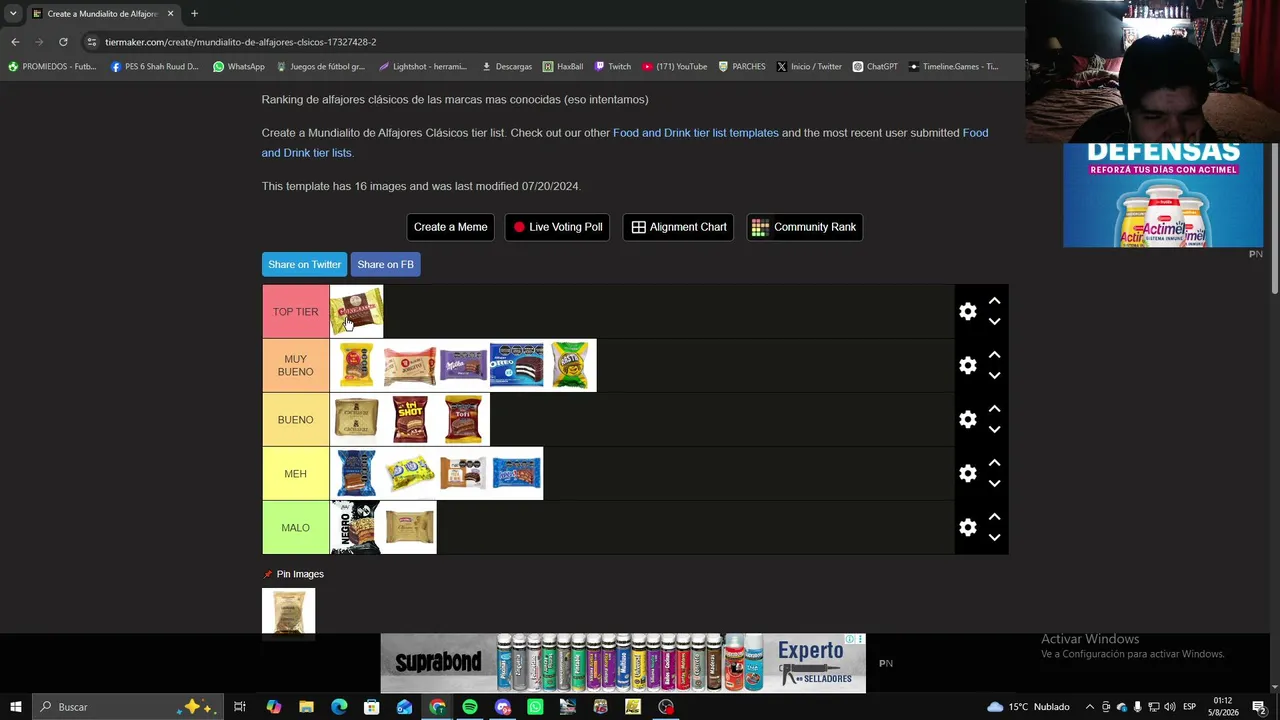Open the YouTube bookmark
1280x720 pixels.
[675, 67]
